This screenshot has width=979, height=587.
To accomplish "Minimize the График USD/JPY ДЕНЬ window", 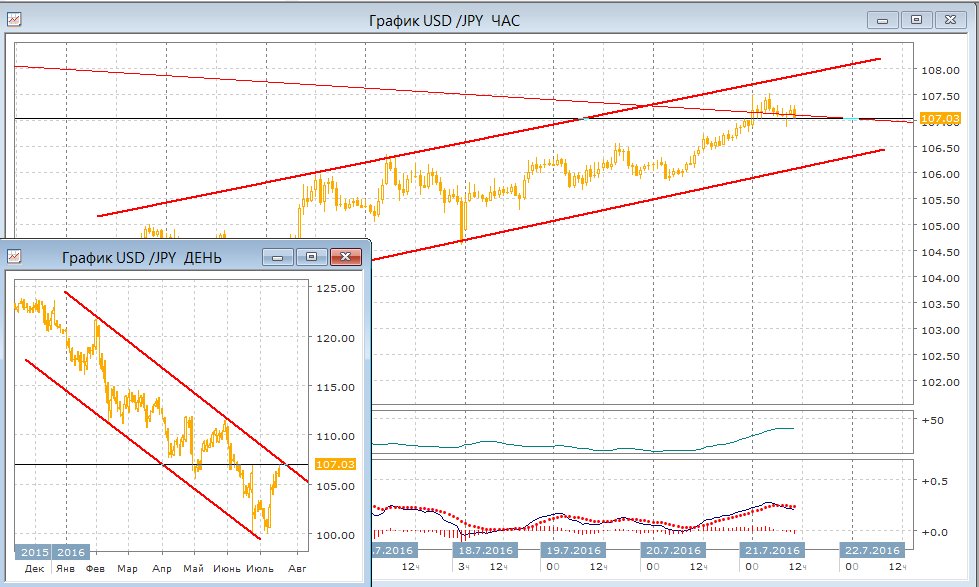I will click(278, 257).
